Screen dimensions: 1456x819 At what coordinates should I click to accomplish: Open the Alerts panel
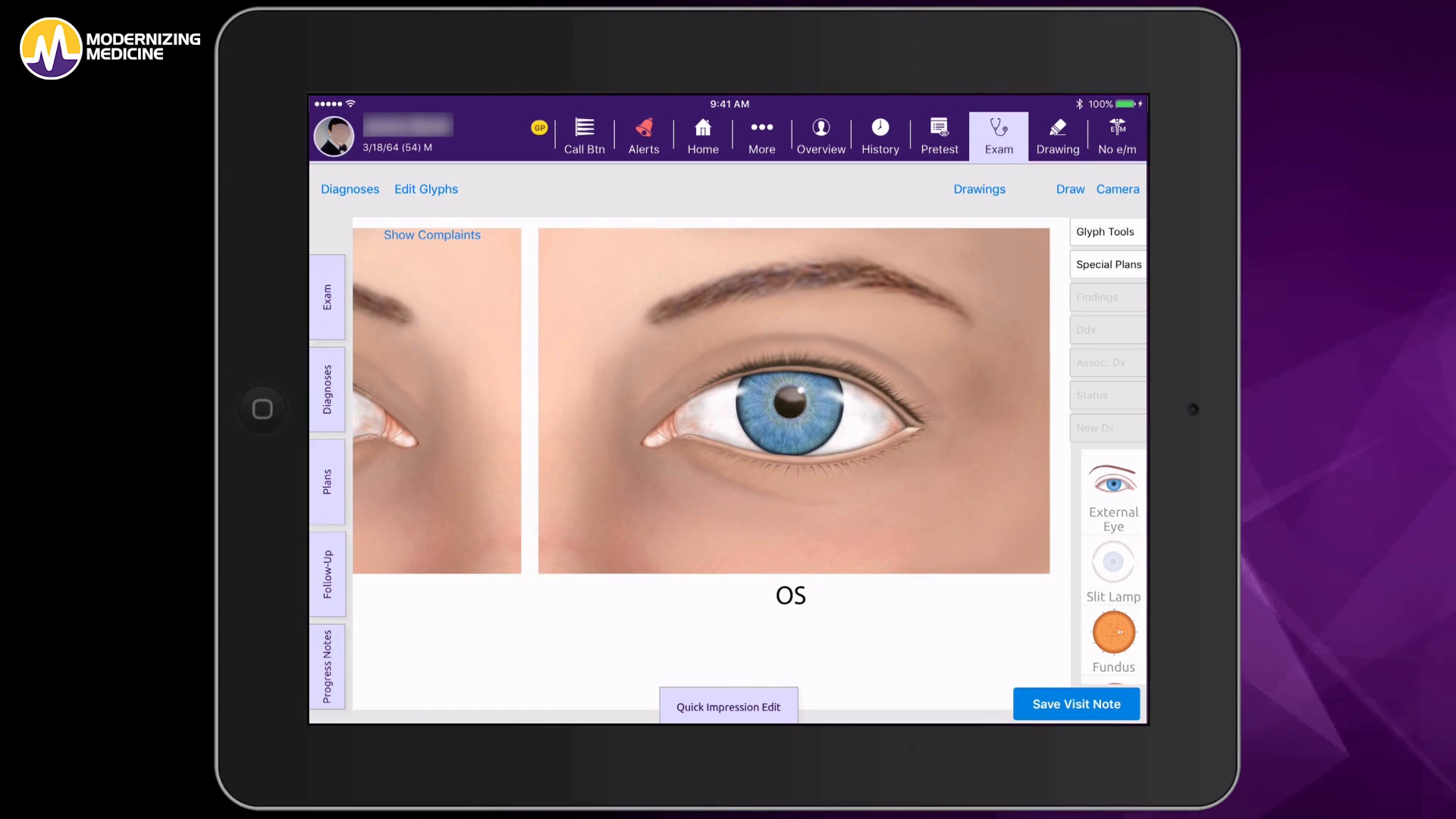[643, 135]
